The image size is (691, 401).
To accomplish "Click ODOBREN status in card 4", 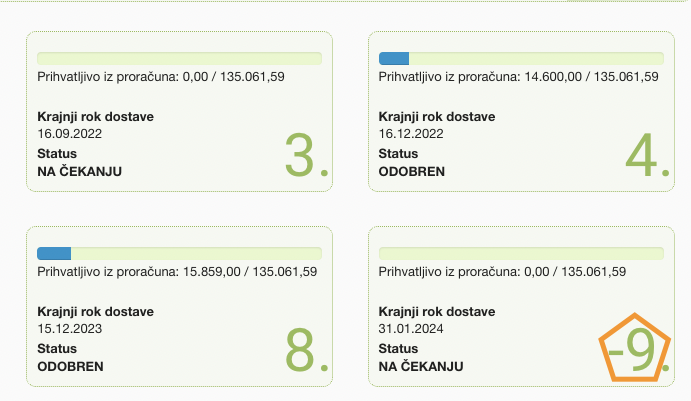I will point(412,171).
